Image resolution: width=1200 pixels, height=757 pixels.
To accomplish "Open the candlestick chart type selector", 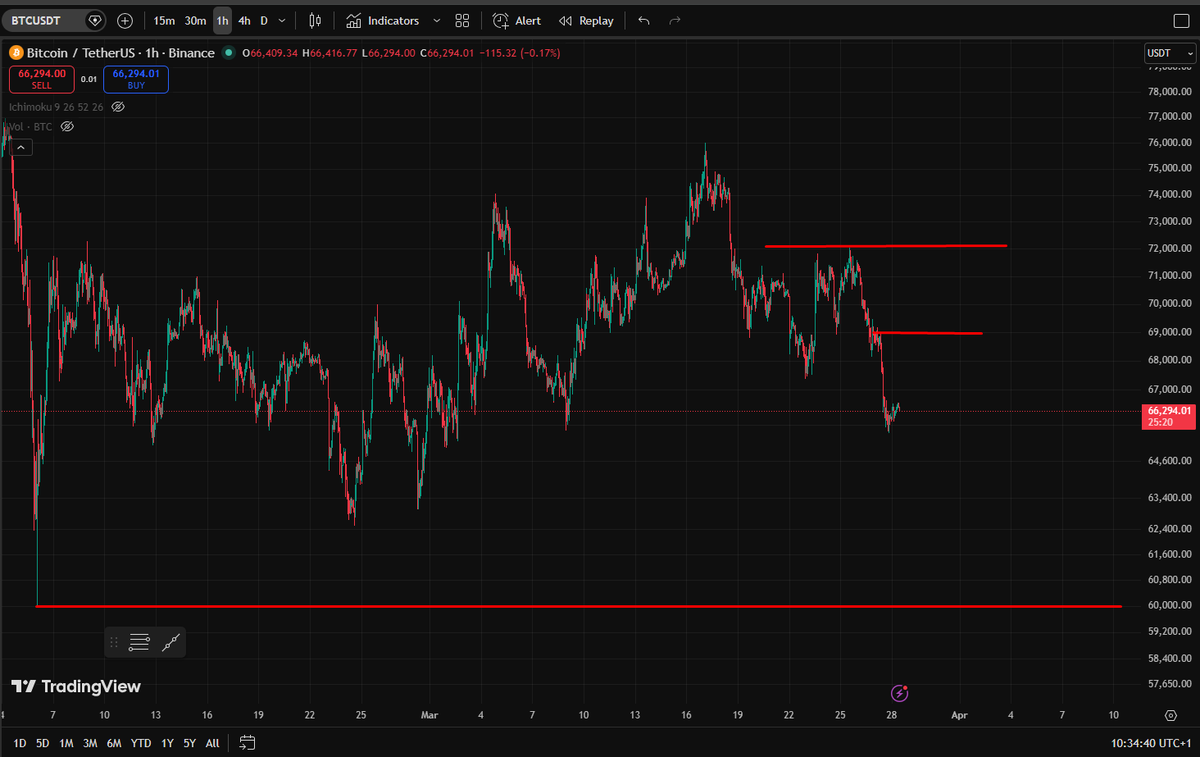I will 316,20.
